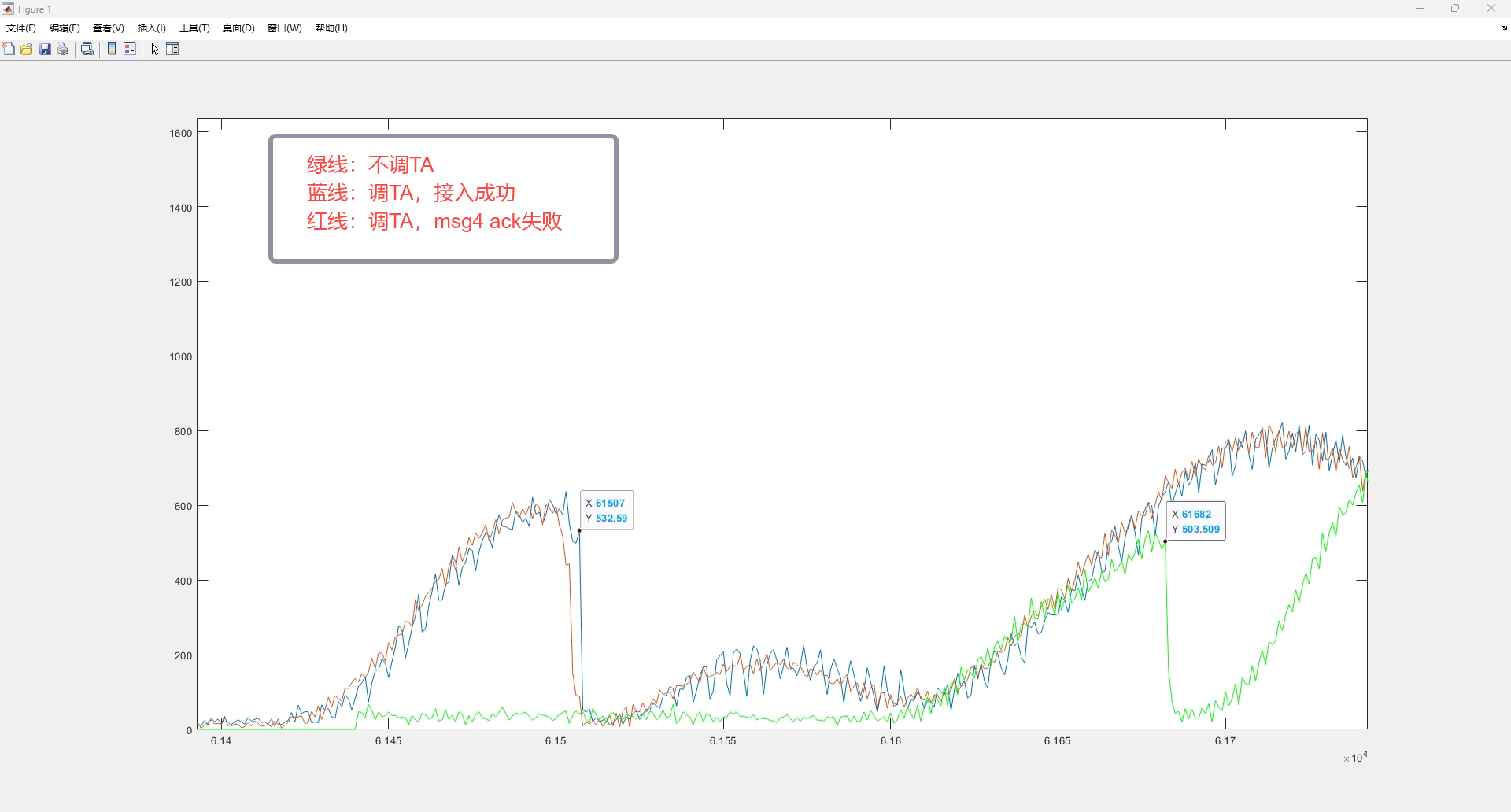Insert a colorbar from the toolbar

coord(112,49)
